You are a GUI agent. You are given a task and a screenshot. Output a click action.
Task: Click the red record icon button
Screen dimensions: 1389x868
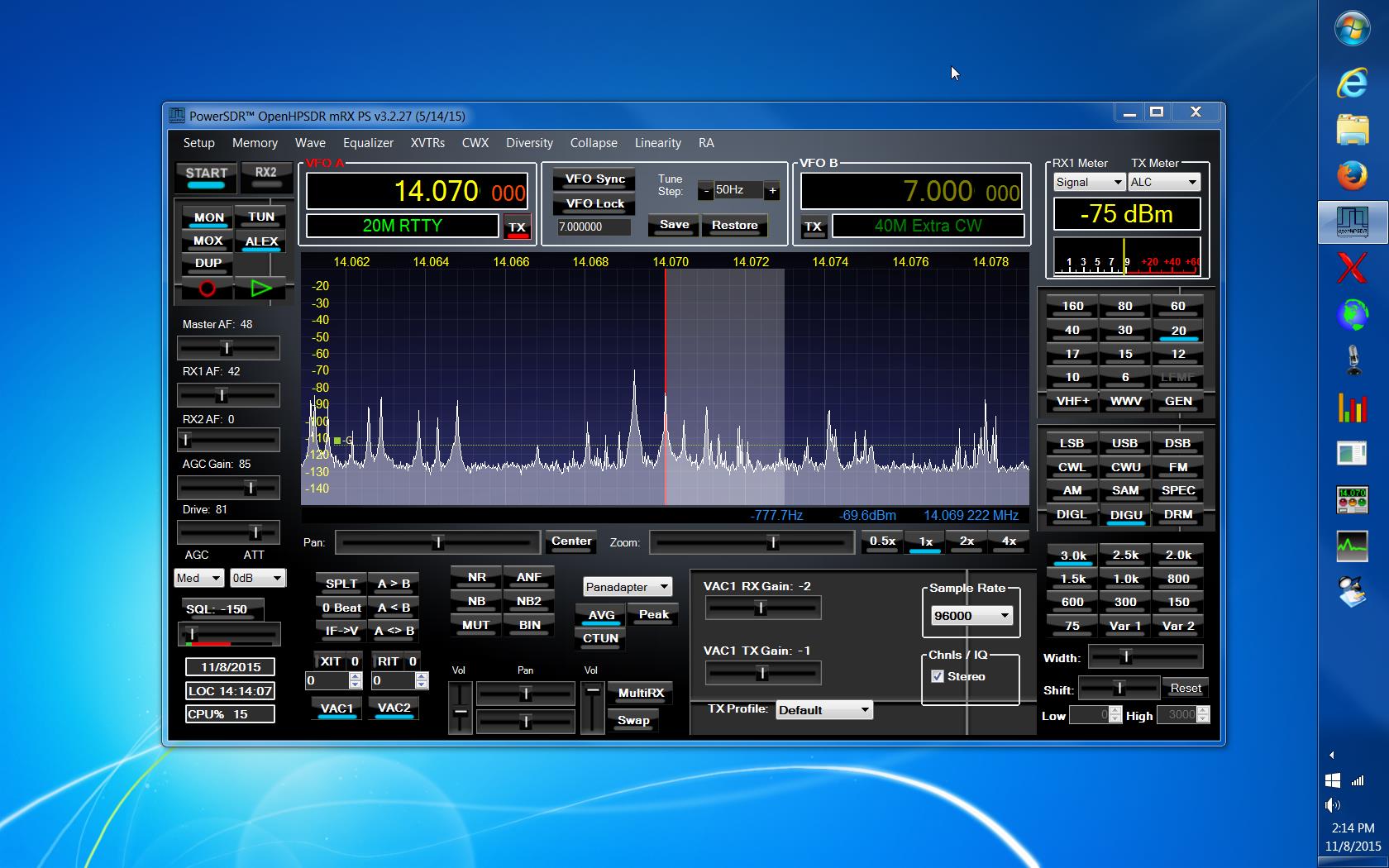pos(207,289)
